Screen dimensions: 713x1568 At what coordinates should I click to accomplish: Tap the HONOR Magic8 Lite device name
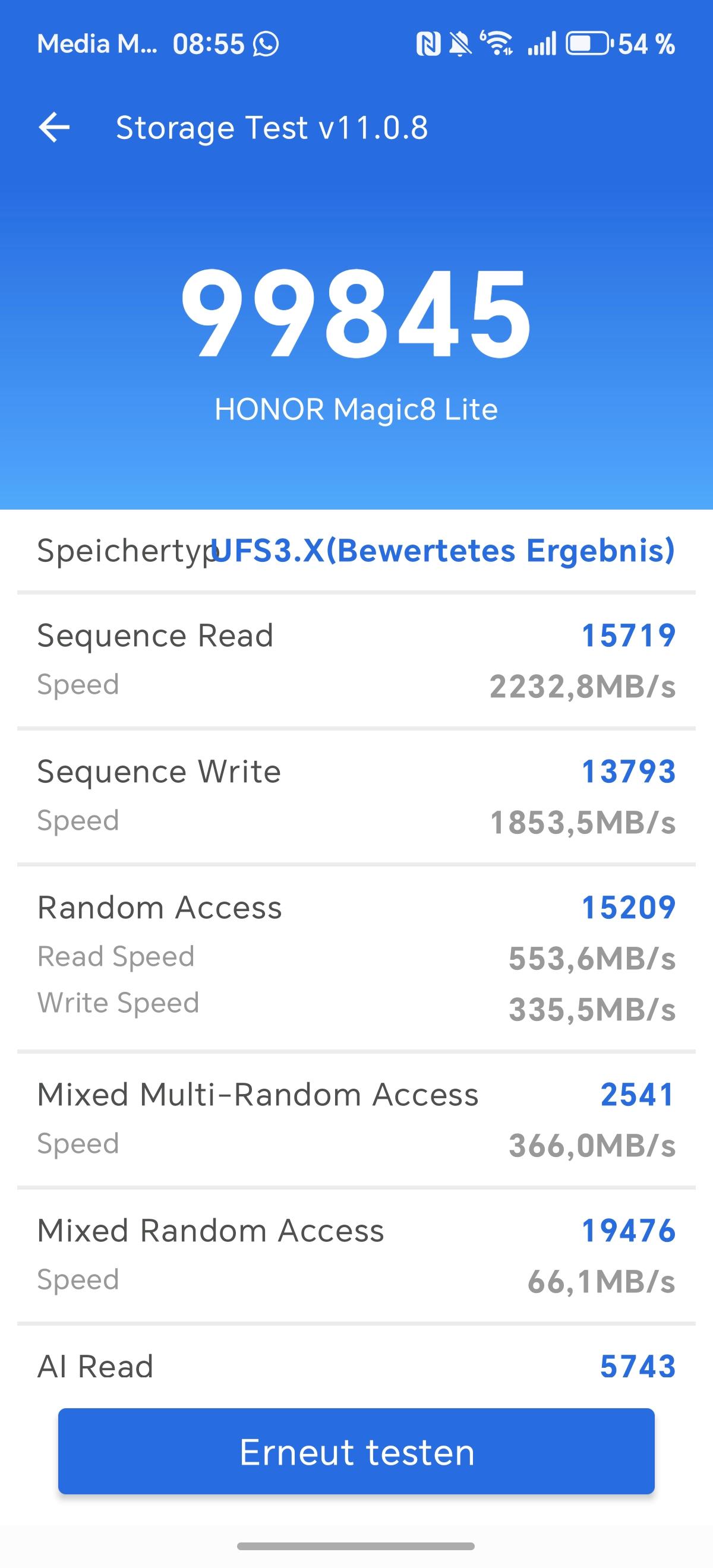pyautogui.click(x=356, y=409)
